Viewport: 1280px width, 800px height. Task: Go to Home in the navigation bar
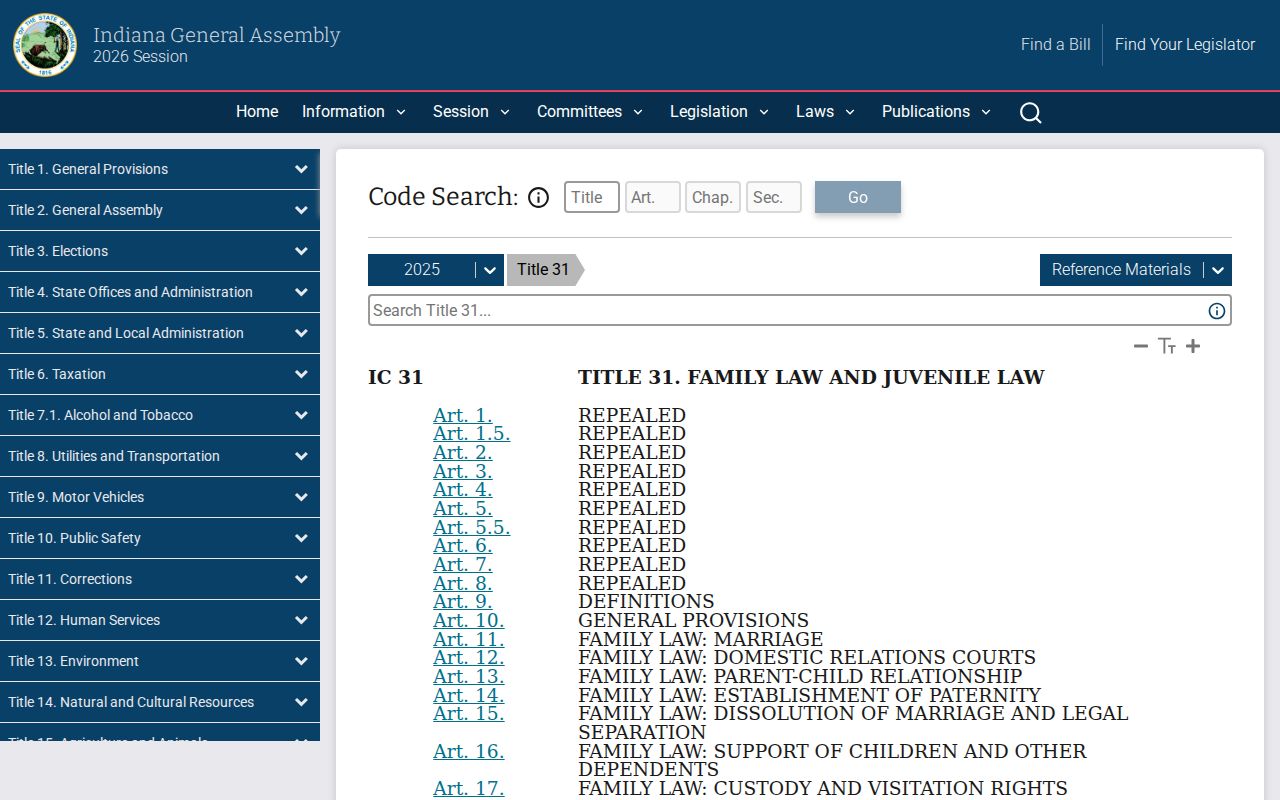257,112
